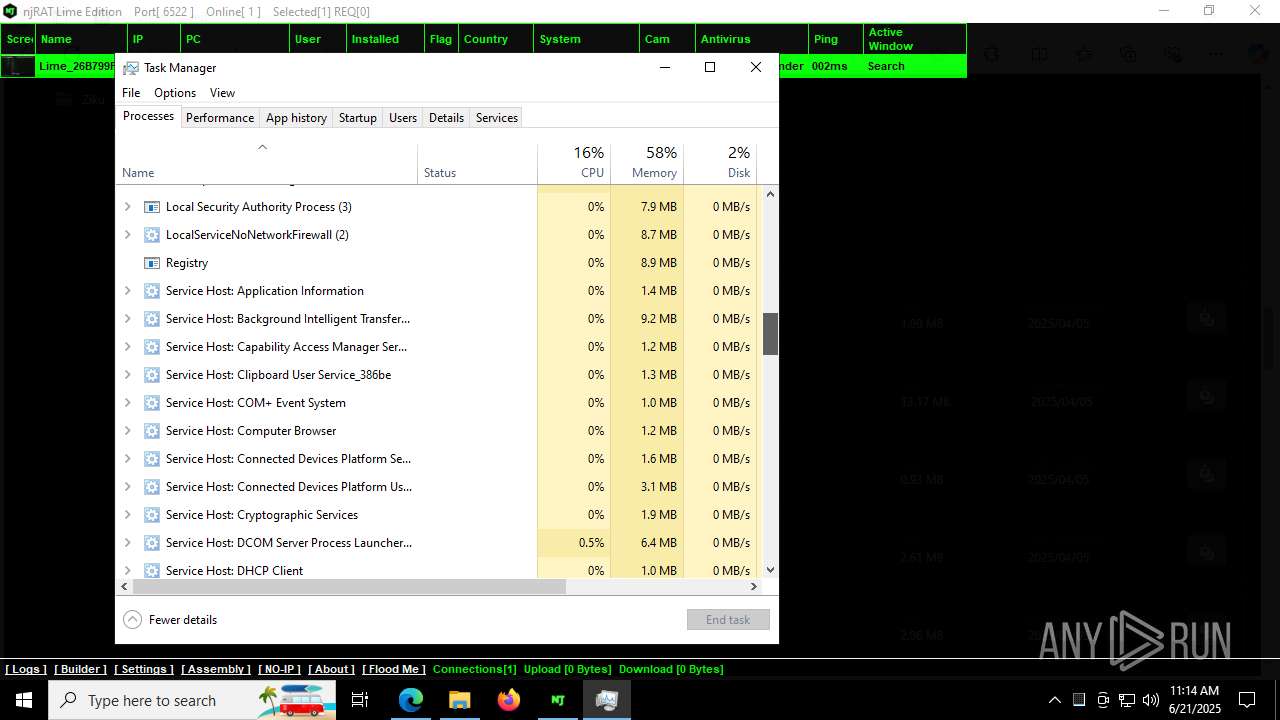1280x720 pixels.
Task: Open njRAT Logs link
Action: point(26,669)
